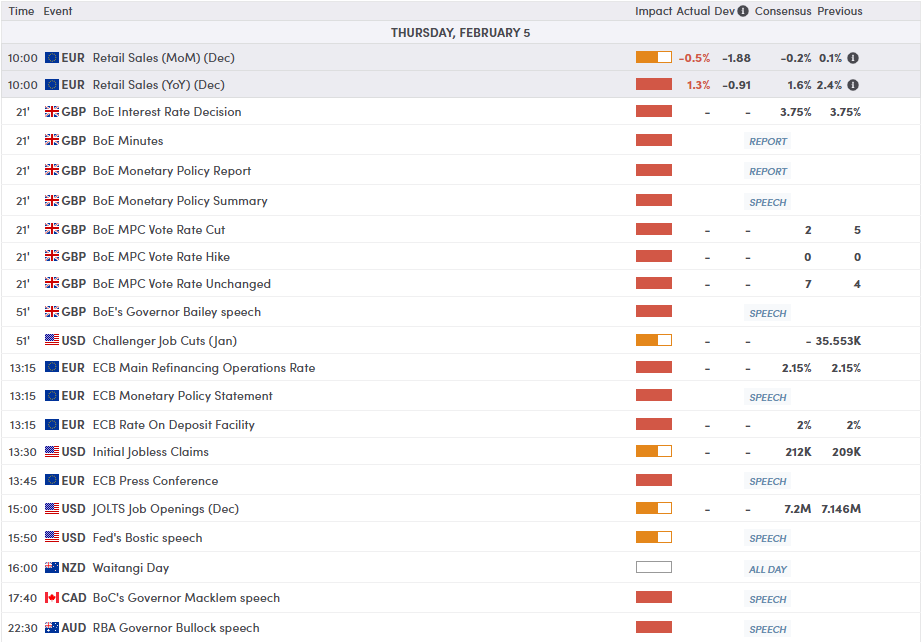Expand the BoE MPC Vote Rate Unchanged event
The width and height of the screenshot is (923, 642).
click(x=461, y=284)
